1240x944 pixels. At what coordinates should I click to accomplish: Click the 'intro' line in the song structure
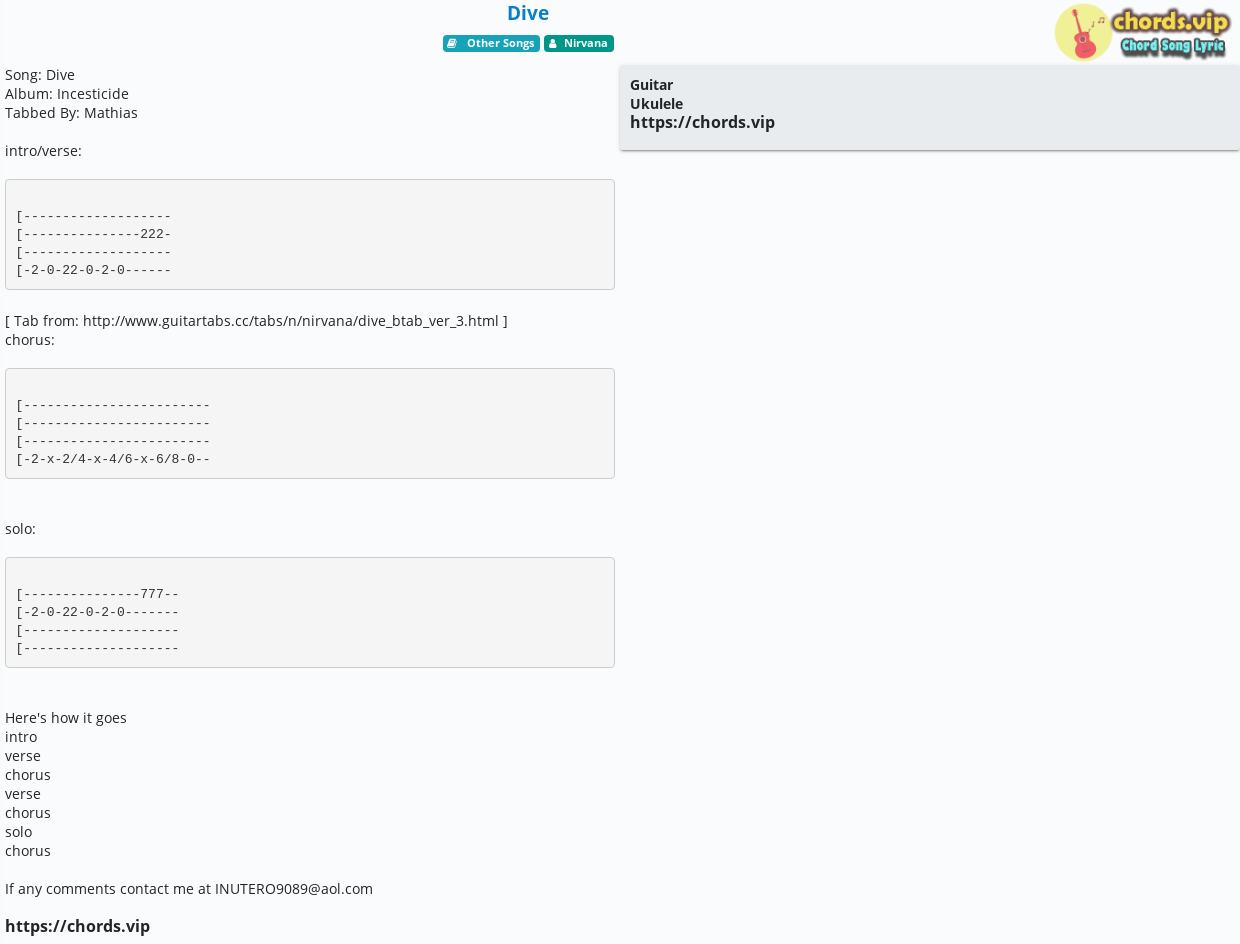[x=21, y=737]
